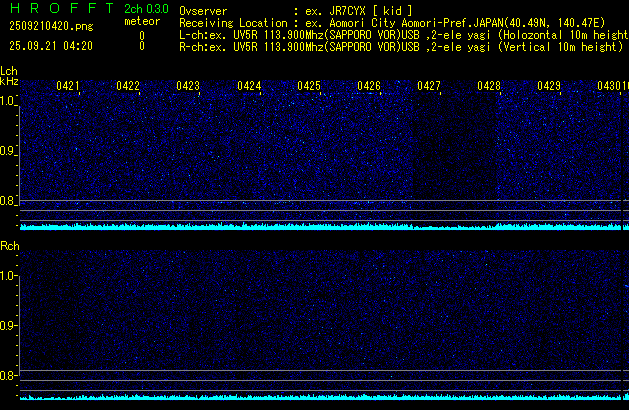Click the 0.8 mark on Lch axis
The height and width of the screenshot is (410, 629).
(x=8, y=201)
